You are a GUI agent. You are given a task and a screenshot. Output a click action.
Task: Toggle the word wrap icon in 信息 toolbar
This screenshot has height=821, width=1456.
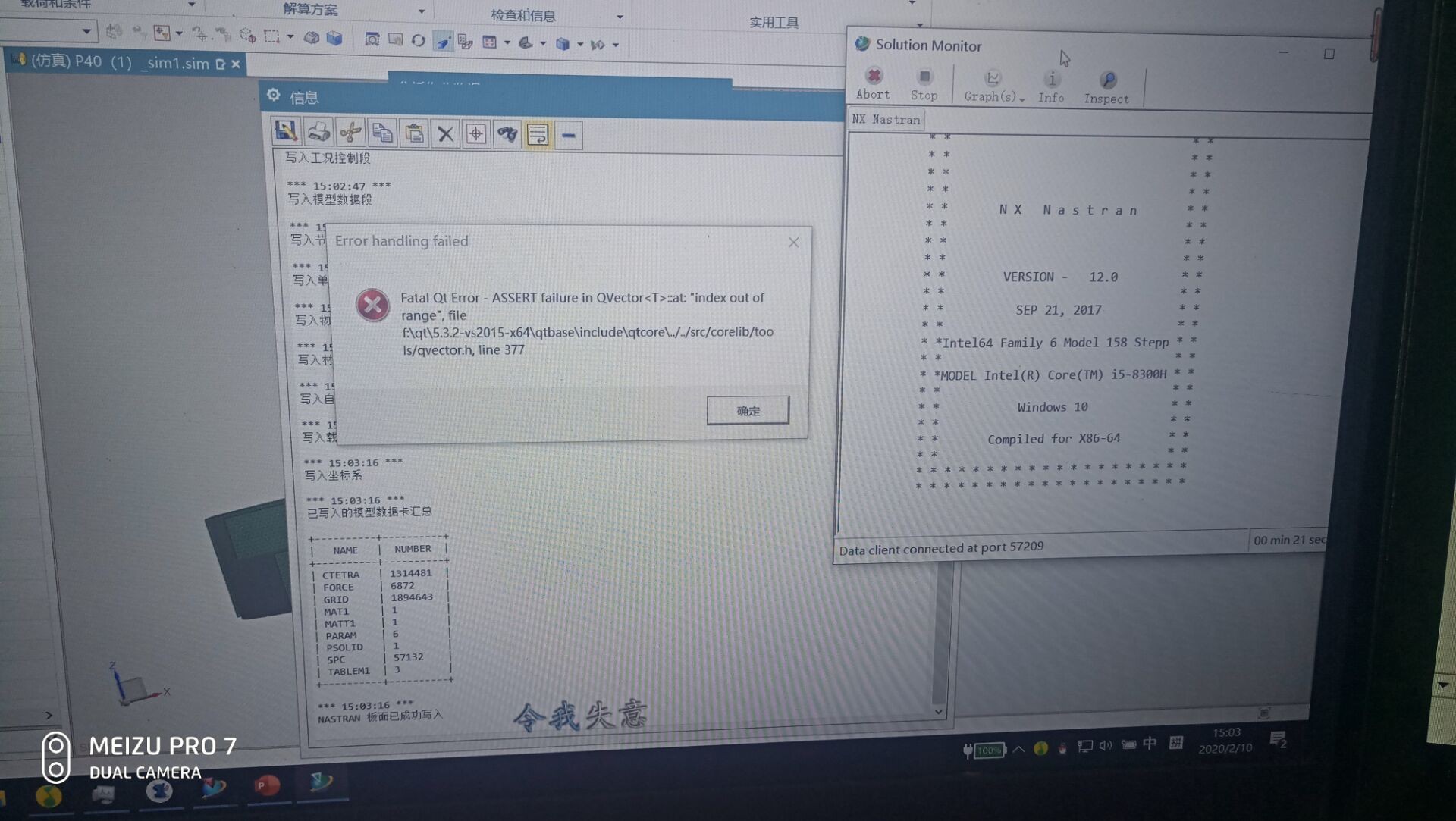click(x=538, y=135)
